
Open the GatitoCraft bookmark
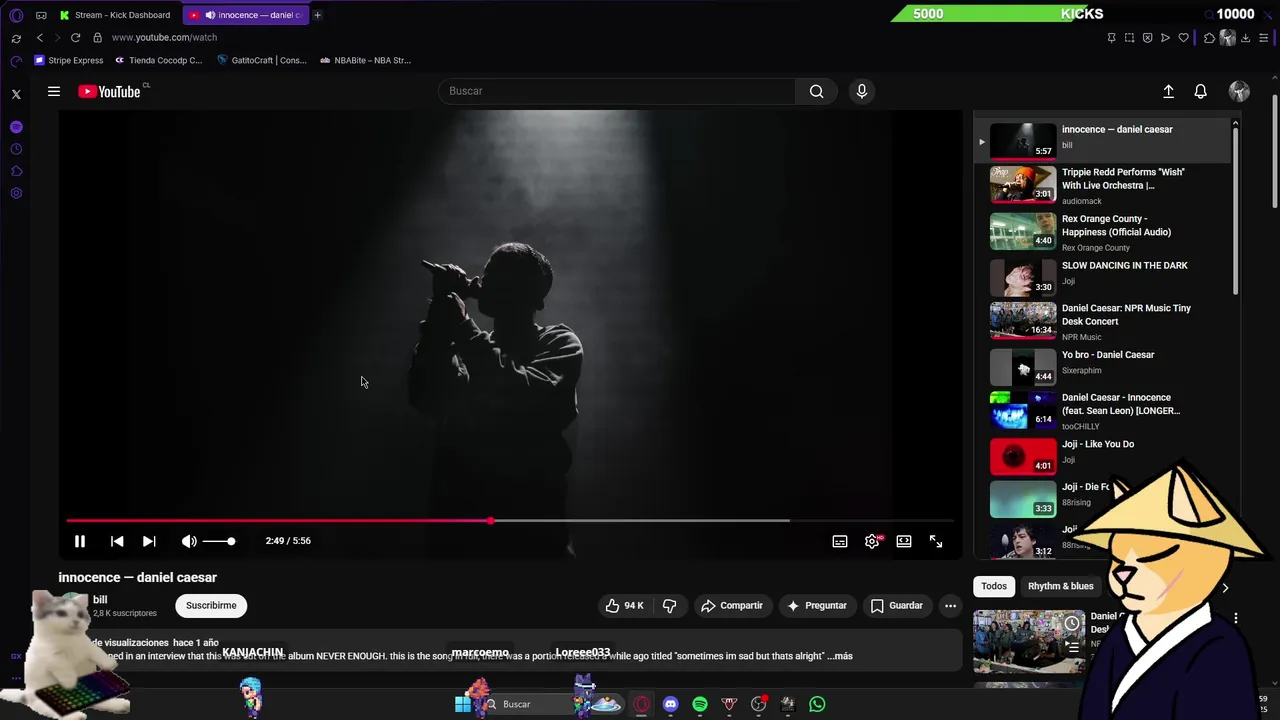(262, 60)
